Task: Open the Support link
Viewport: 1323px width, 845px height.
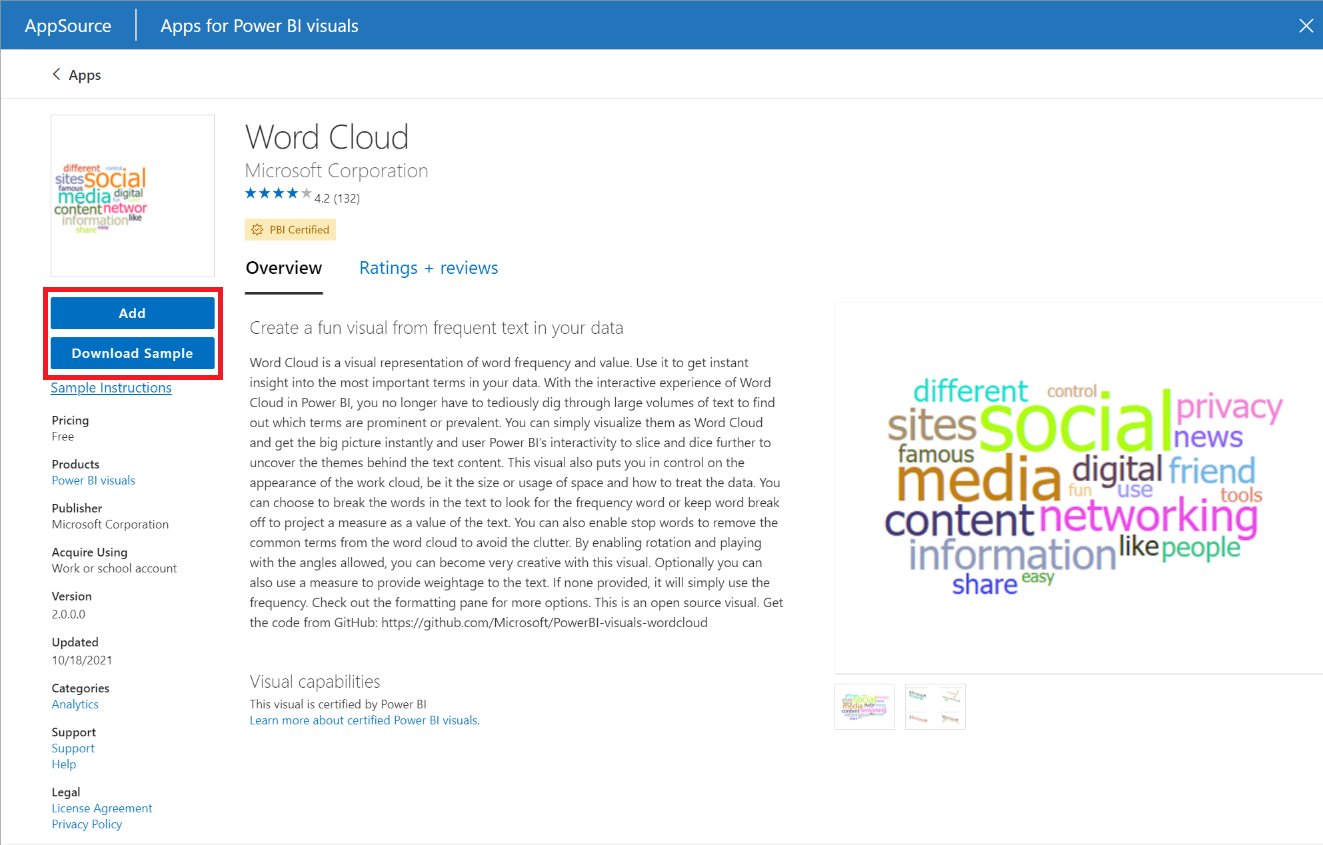Action: pos(72,747)
